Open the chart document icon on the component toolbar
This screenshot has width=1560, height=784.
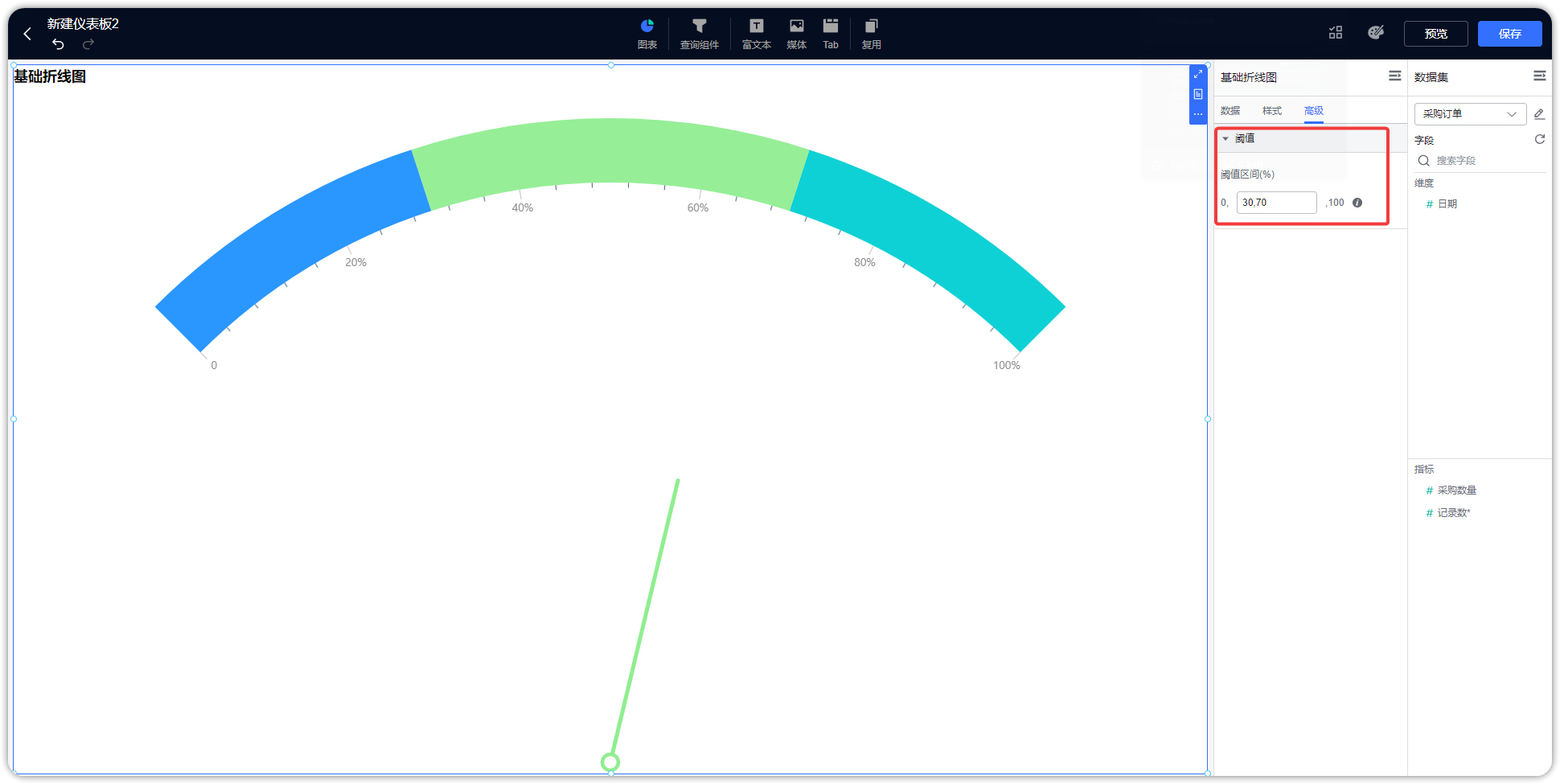click(1198, 94)
